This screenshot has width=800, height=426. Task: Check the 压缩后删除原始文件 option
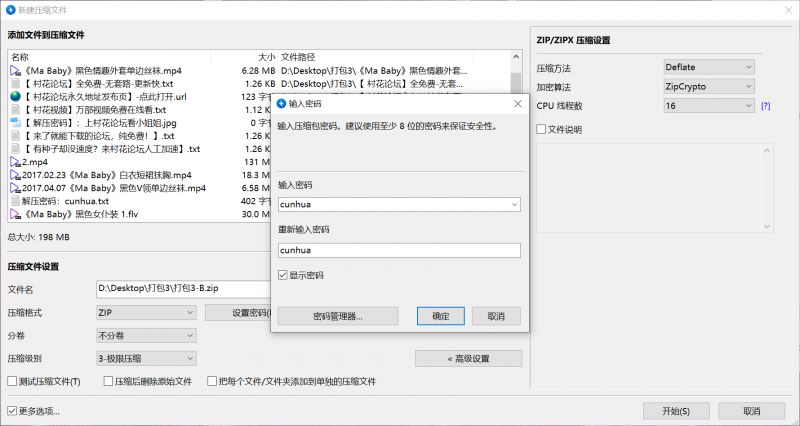click(x=105, y=381)
